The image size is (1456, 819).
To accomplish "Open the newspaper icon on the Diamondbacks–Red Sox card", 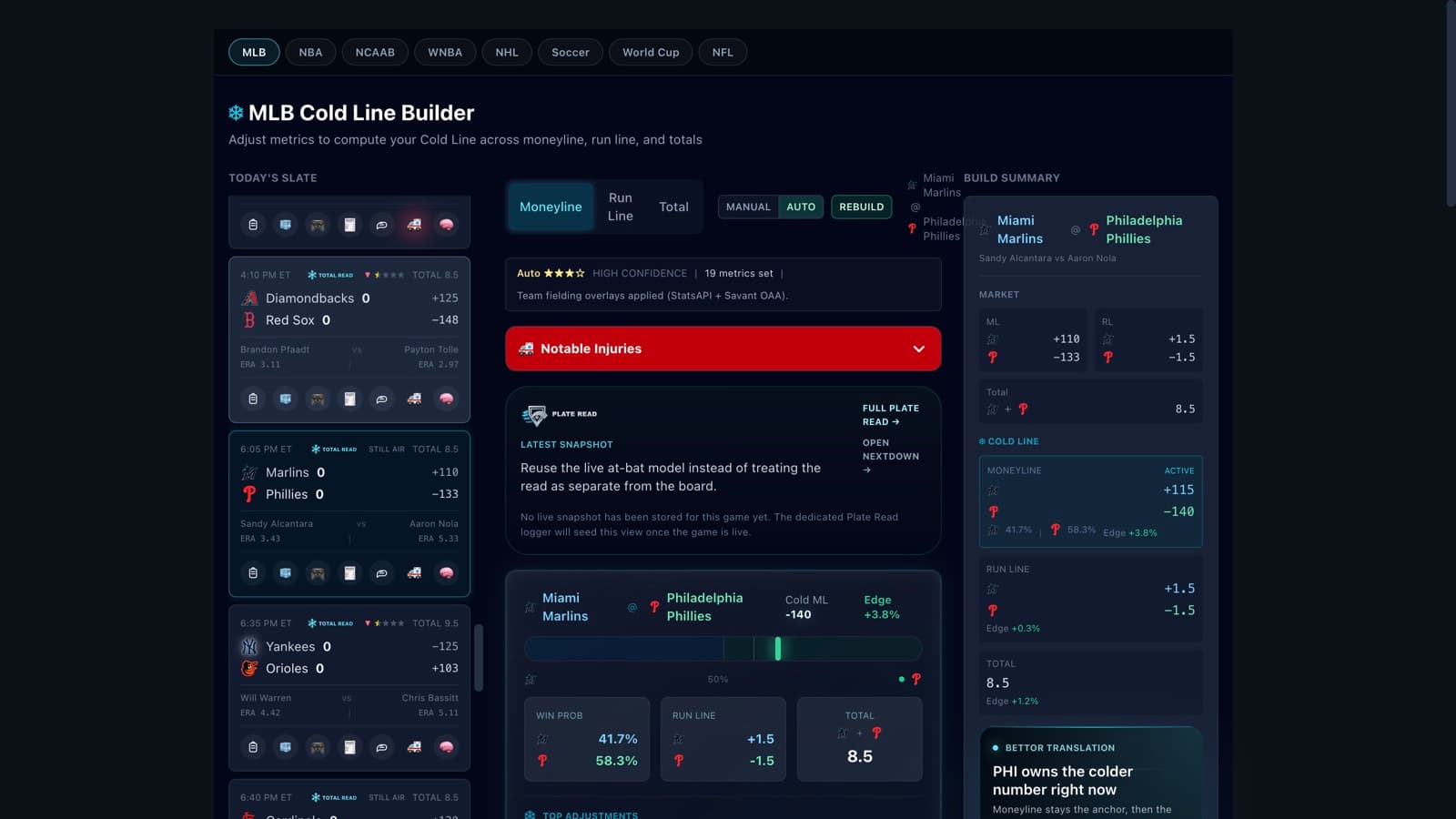I will click(349, 399).
